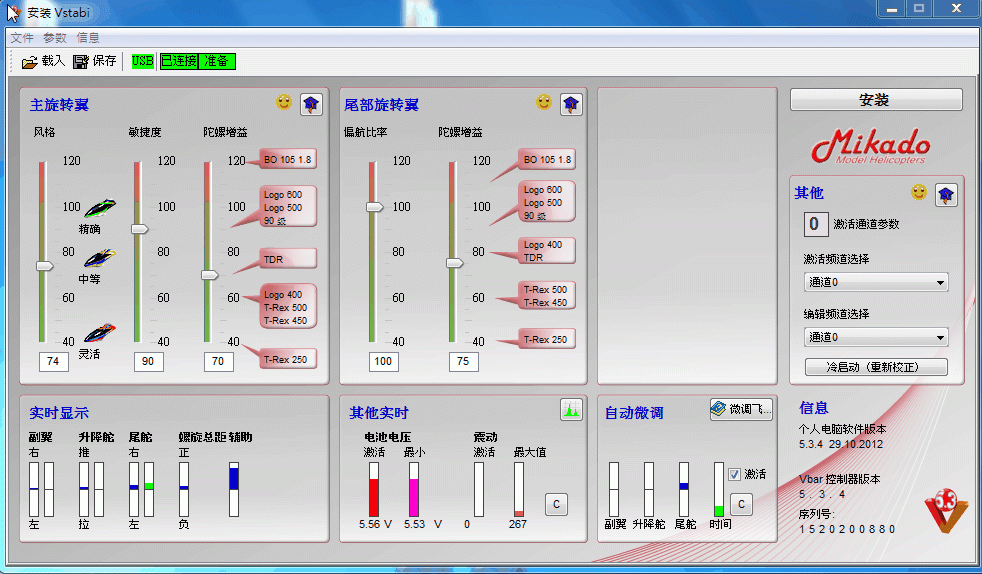Select the BO 105 1.8 main rotor preset

287,159
